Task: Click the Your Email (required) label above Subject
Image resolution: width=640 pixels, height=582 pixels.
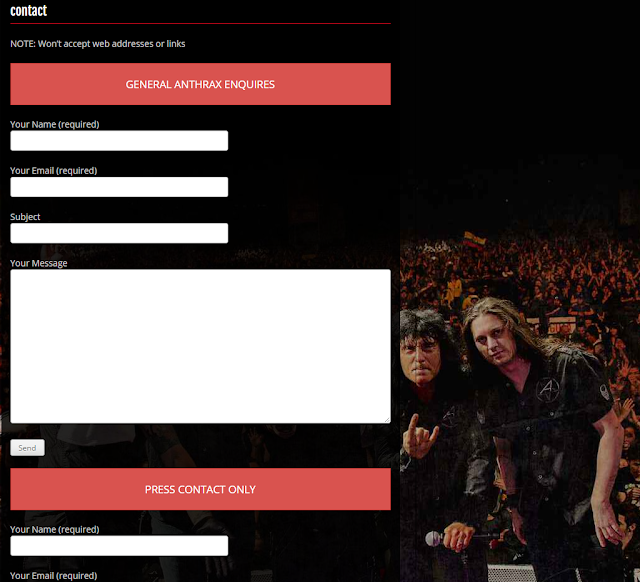Action: 53,171
